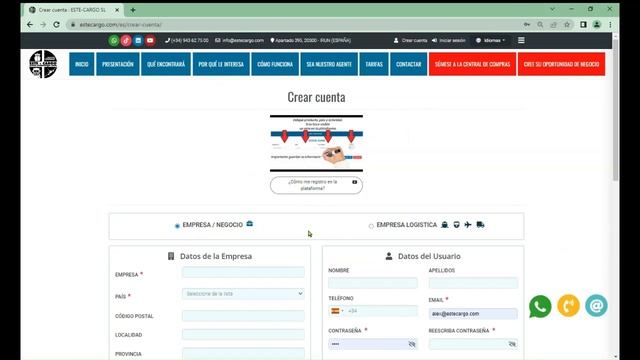The width and height of the screenshot is (640, 360).
Task: Bookmark this page with the star icon
Action: pos(567,24)
